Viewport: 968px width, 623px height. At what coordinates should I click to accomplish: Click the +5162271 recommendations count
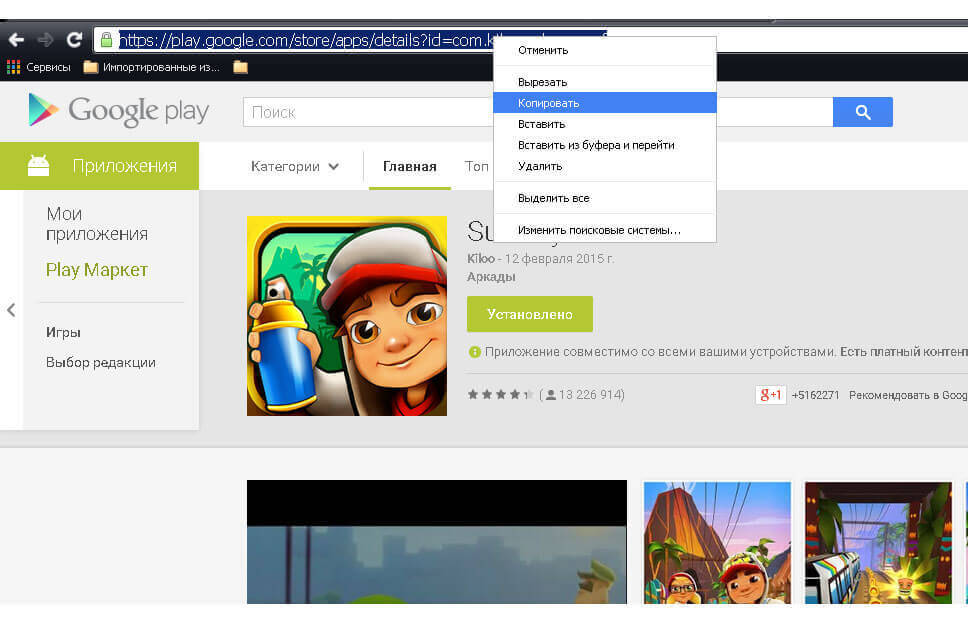[815, 395]
